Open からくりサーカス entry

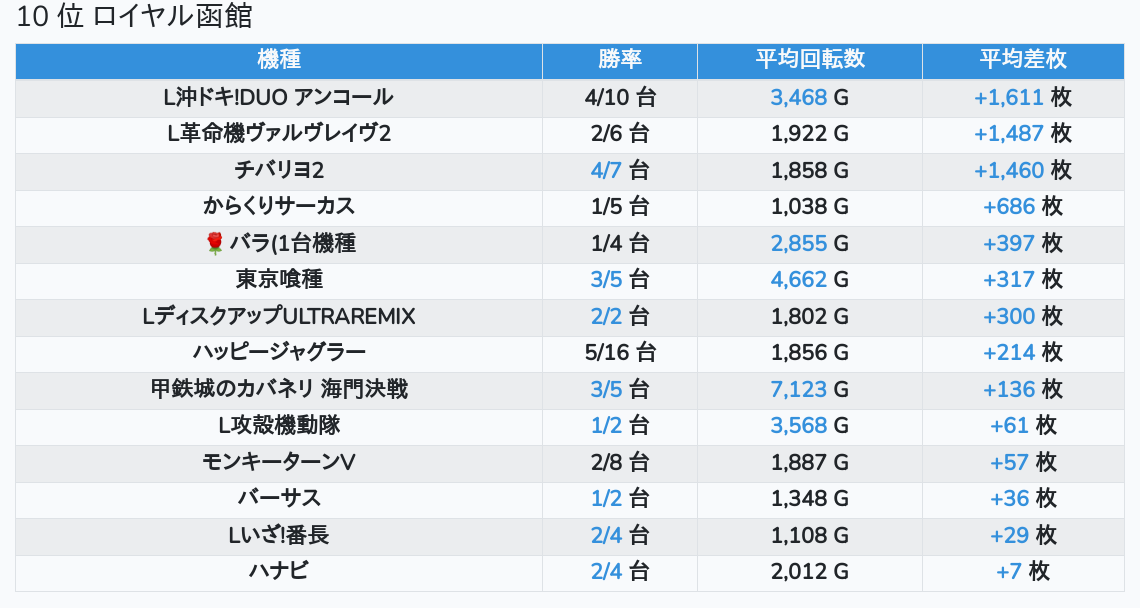click(279, 207)
